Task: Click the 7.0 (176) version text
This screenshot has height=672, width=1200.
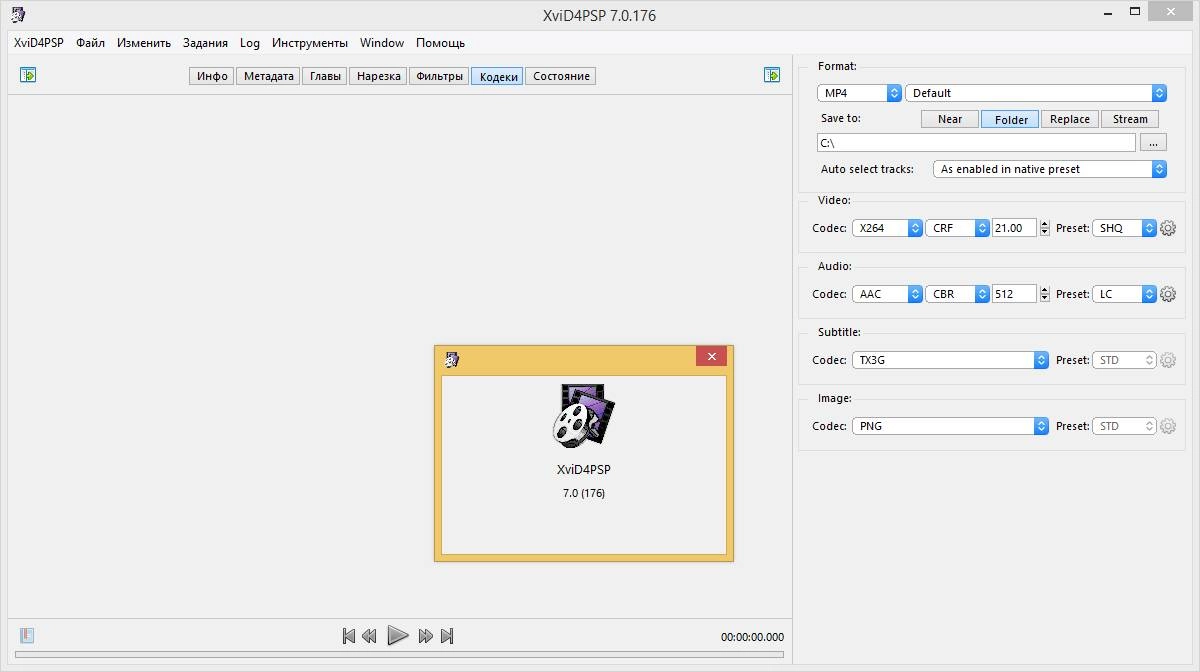Action: pos(584,493)
